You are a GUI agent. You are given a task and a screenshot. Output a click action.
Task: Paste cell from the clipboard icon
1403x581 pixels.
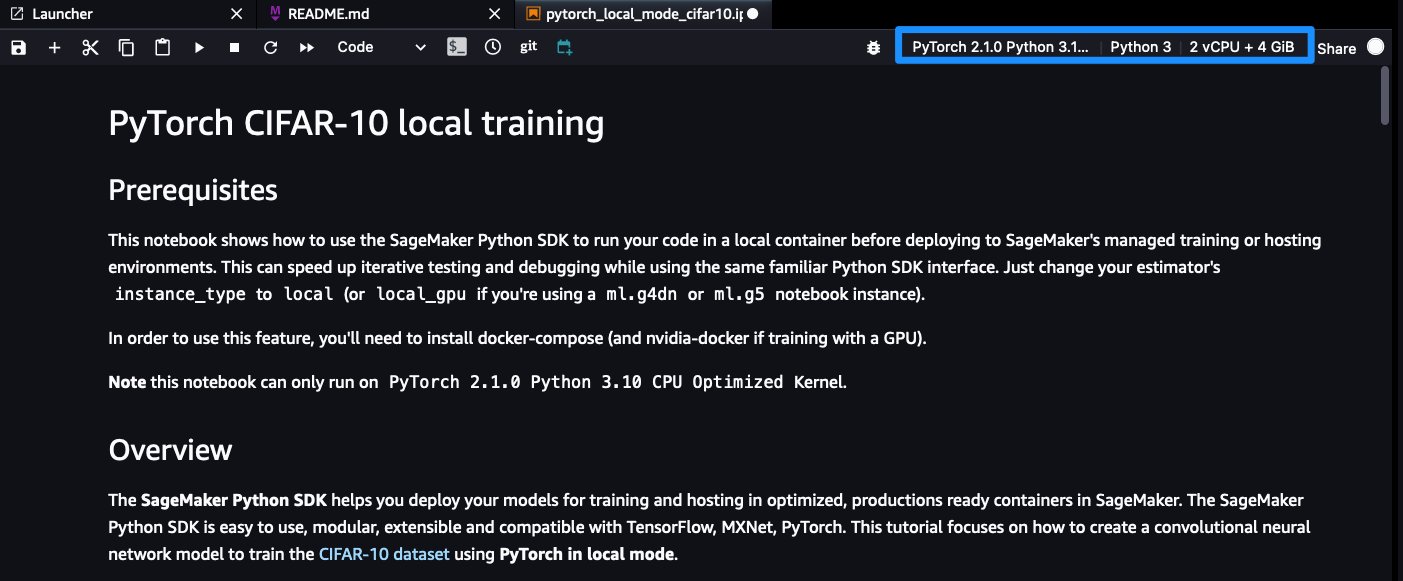(162, 47)
